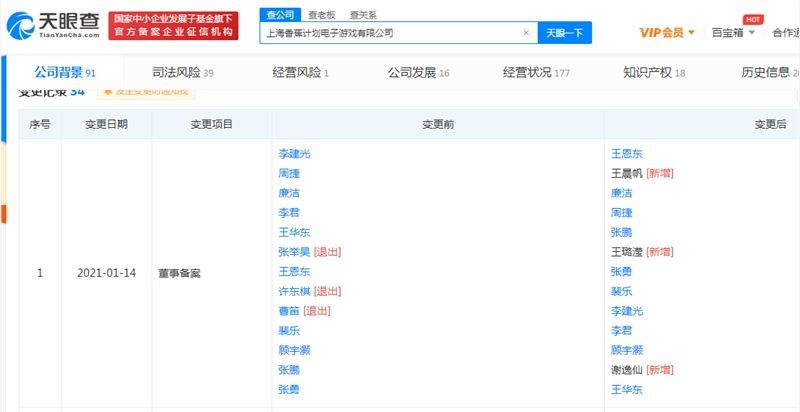Click 李君 in the 变更后 column
The width and height of the screenshot is (800, 412).
621,330
